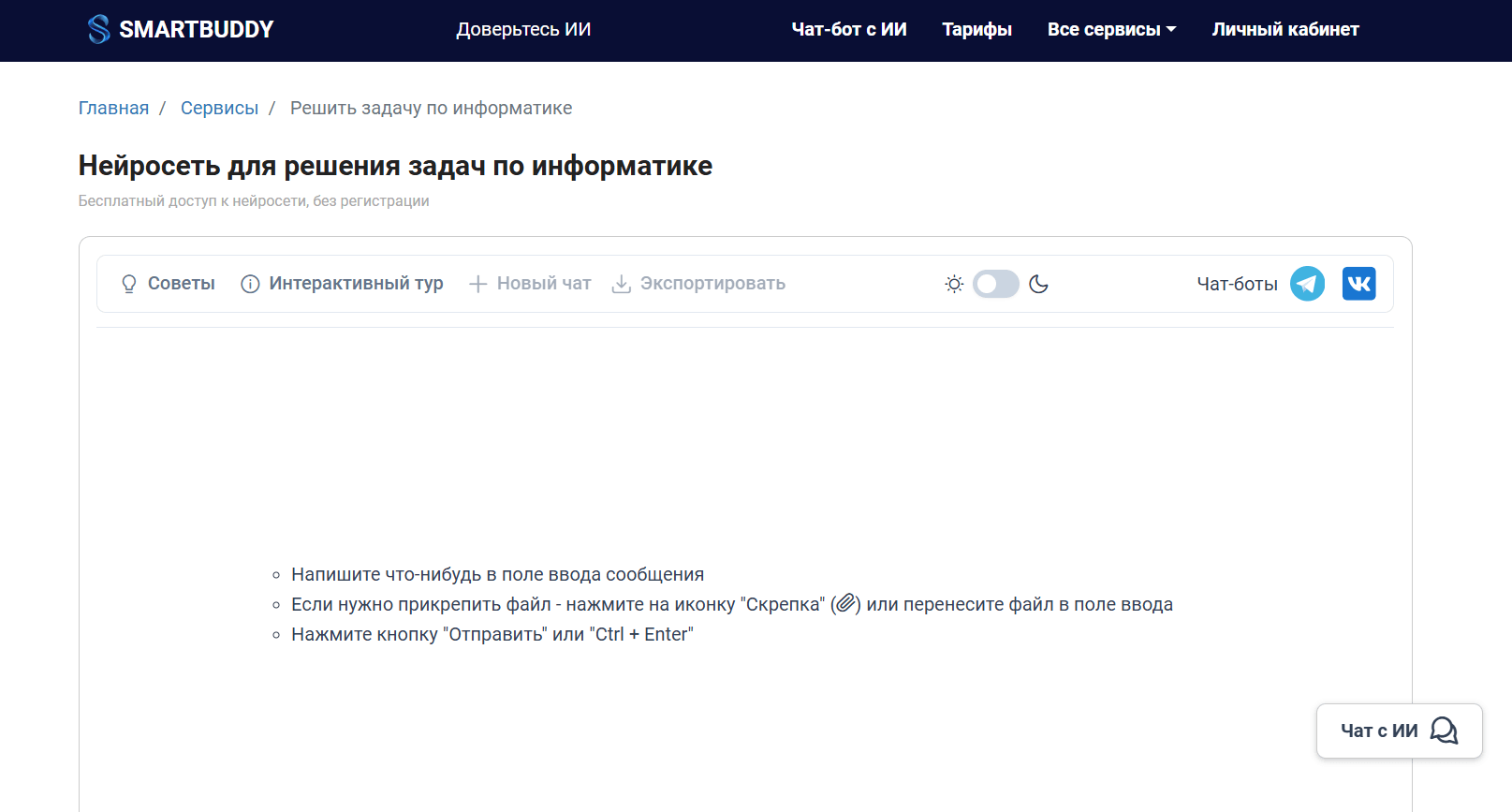Viewport: 1512px width, 812px height.
Task: Open Telegram chat-bot icon
Action: coord(1307,284)
